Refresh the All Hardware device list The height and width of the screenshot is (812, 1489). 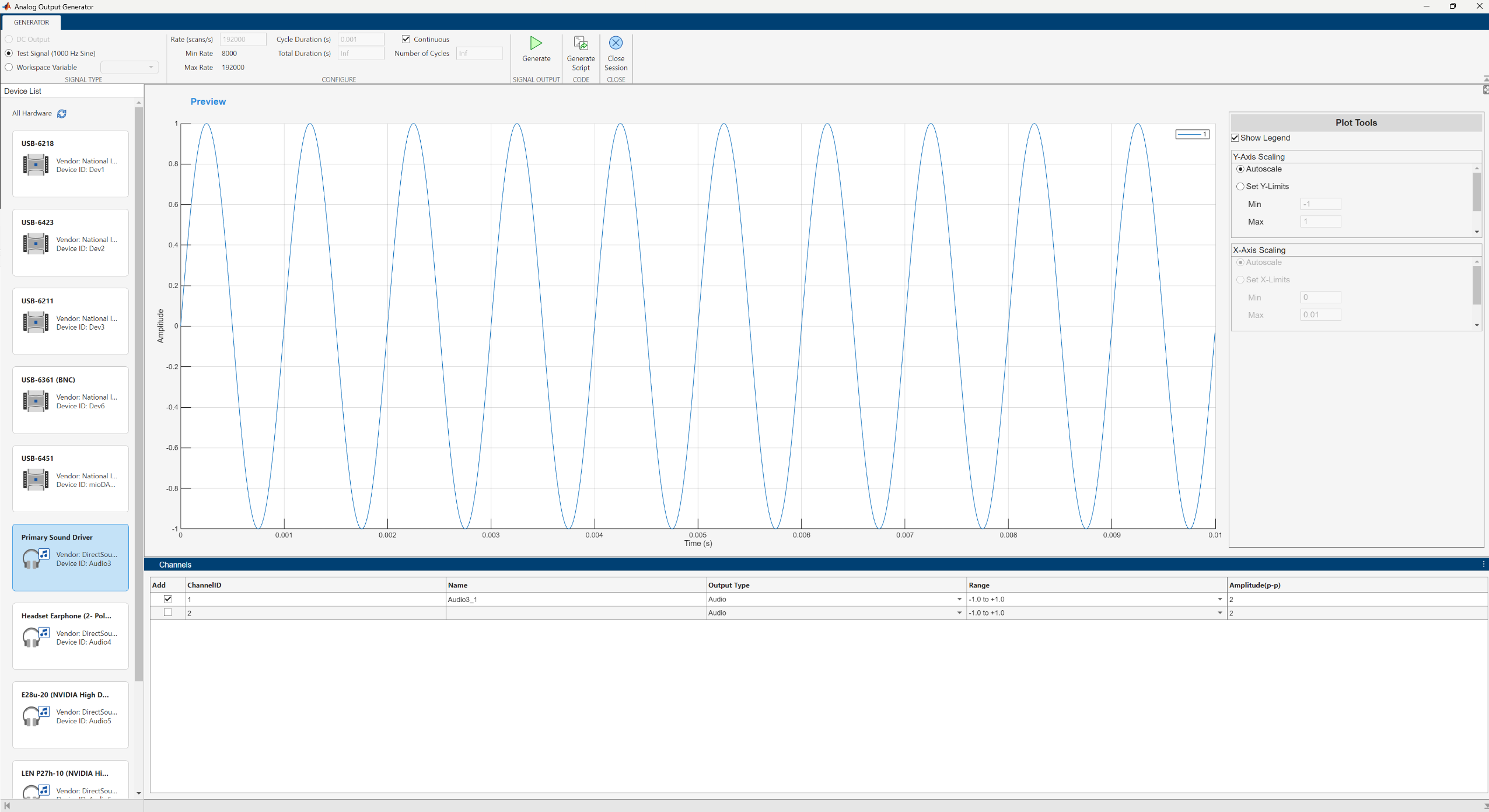click(x=61, y=113)
